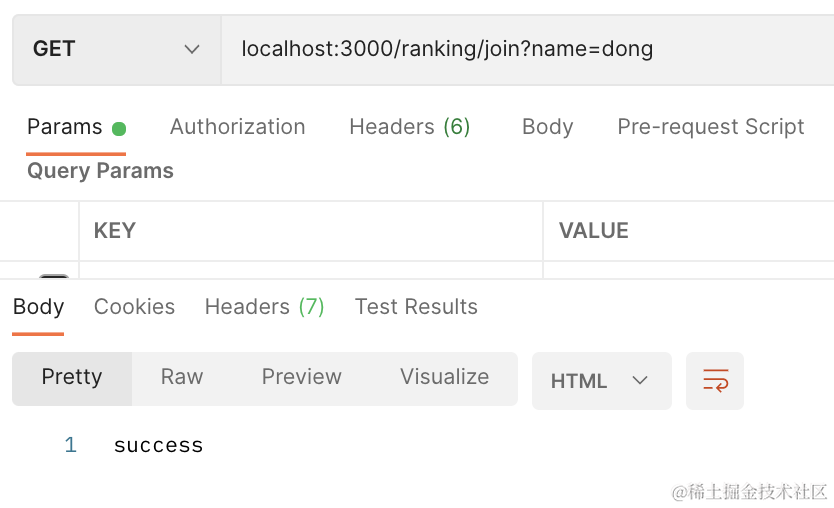
Task: Select the Headers (6) request tab
Action: pyautogui.click(x=409, y=127)
